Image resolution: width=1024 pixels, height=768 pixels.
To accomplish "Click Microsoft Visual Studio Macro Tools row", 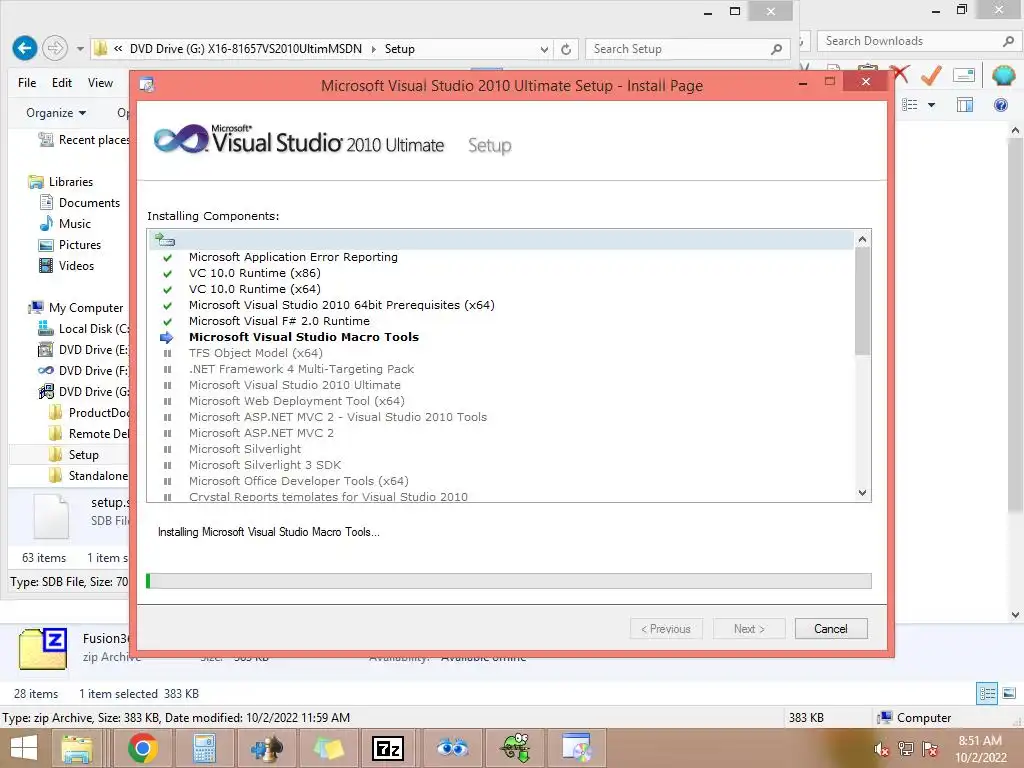I will tap(304, 337).
